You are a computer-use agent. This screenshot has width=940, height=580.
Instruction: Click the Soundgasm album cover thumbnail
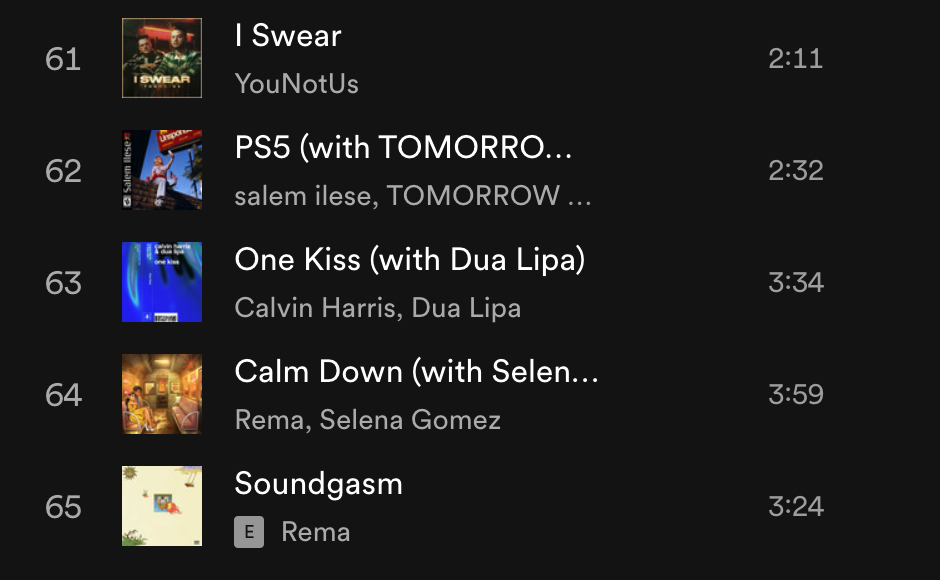tap(162, 506)
